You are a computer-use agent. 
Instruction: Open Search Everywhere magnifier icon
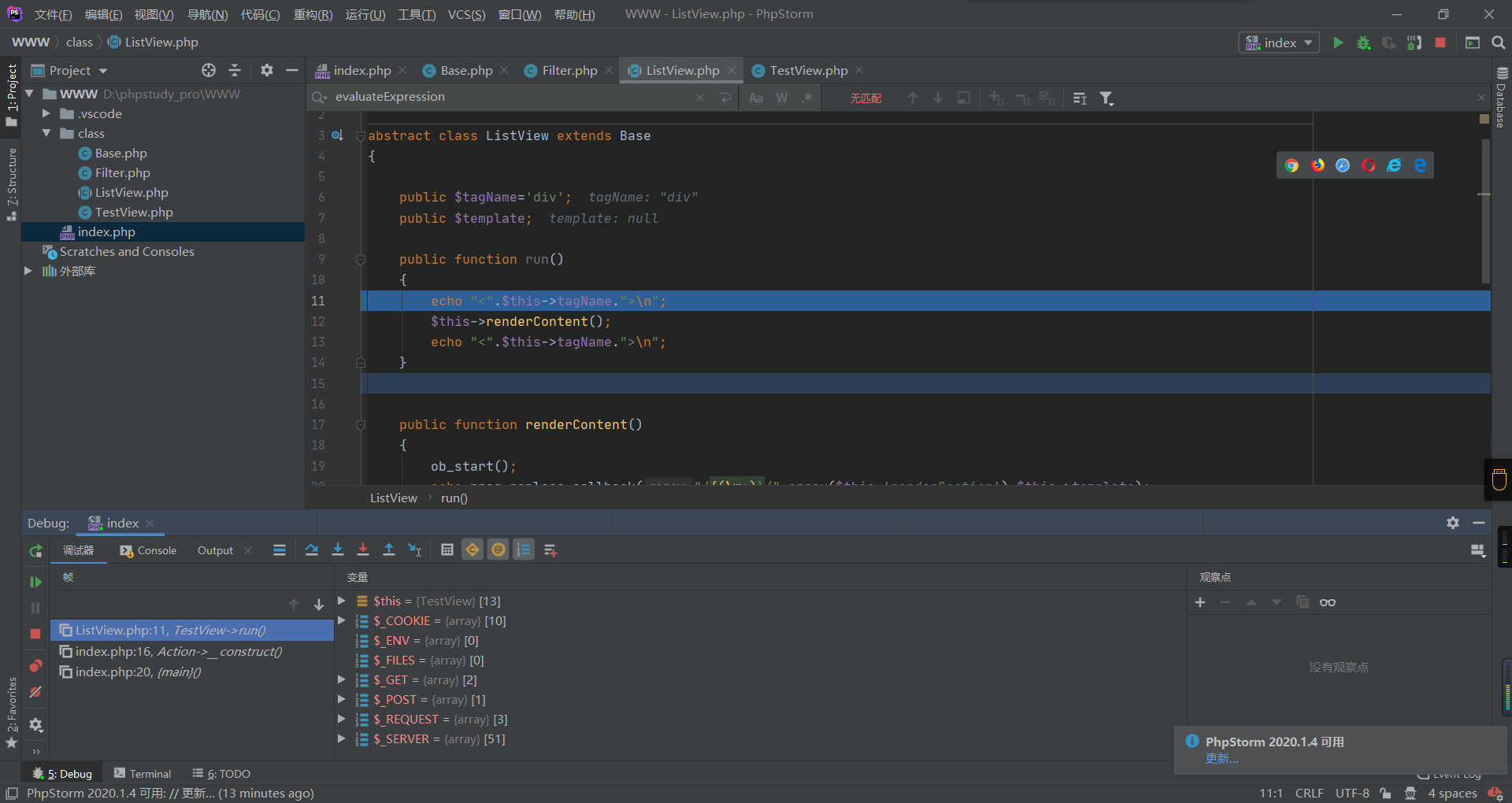click(x=1499, y=43)
